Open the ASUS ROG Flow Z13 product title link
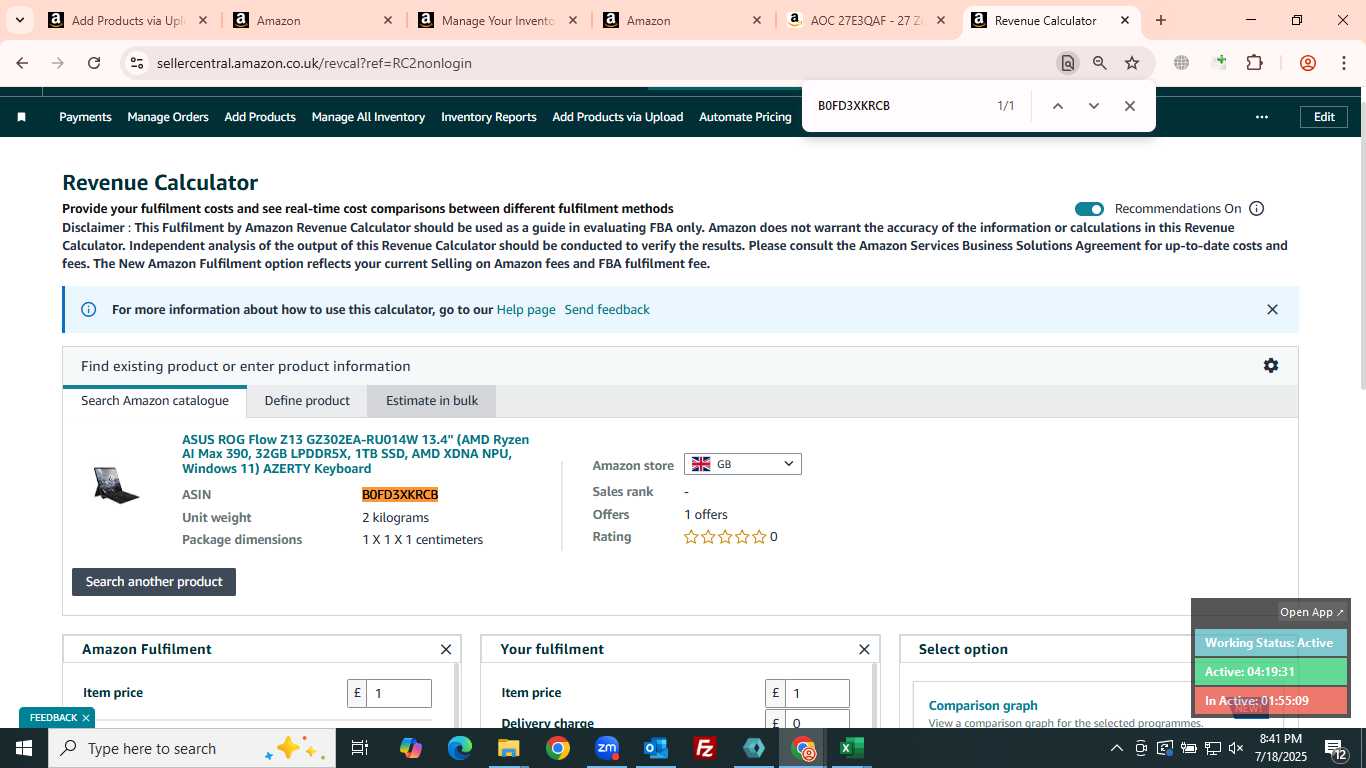Viewport: 1366px width, 768px height. pyautogui.click(x=355, y=454)
